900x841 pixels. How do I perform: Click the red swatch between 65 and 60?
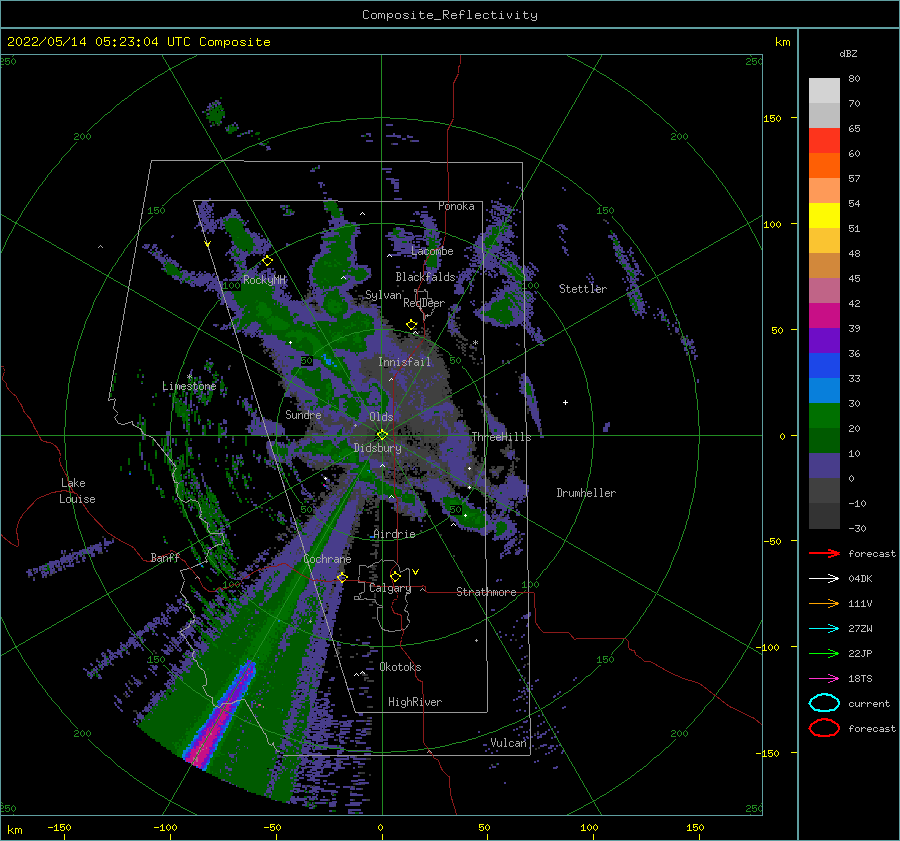[x=824, y=141]
